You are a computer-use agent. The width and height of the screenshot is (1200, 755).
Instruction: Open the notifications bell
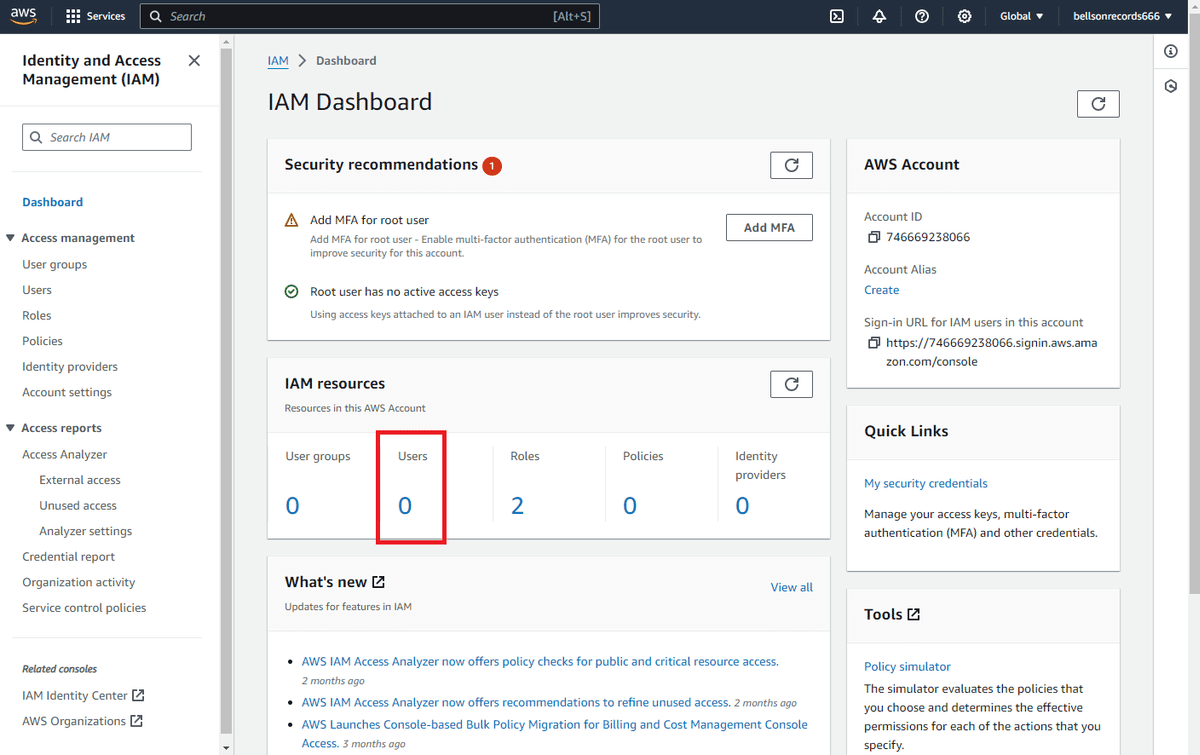tap(879, 16)
